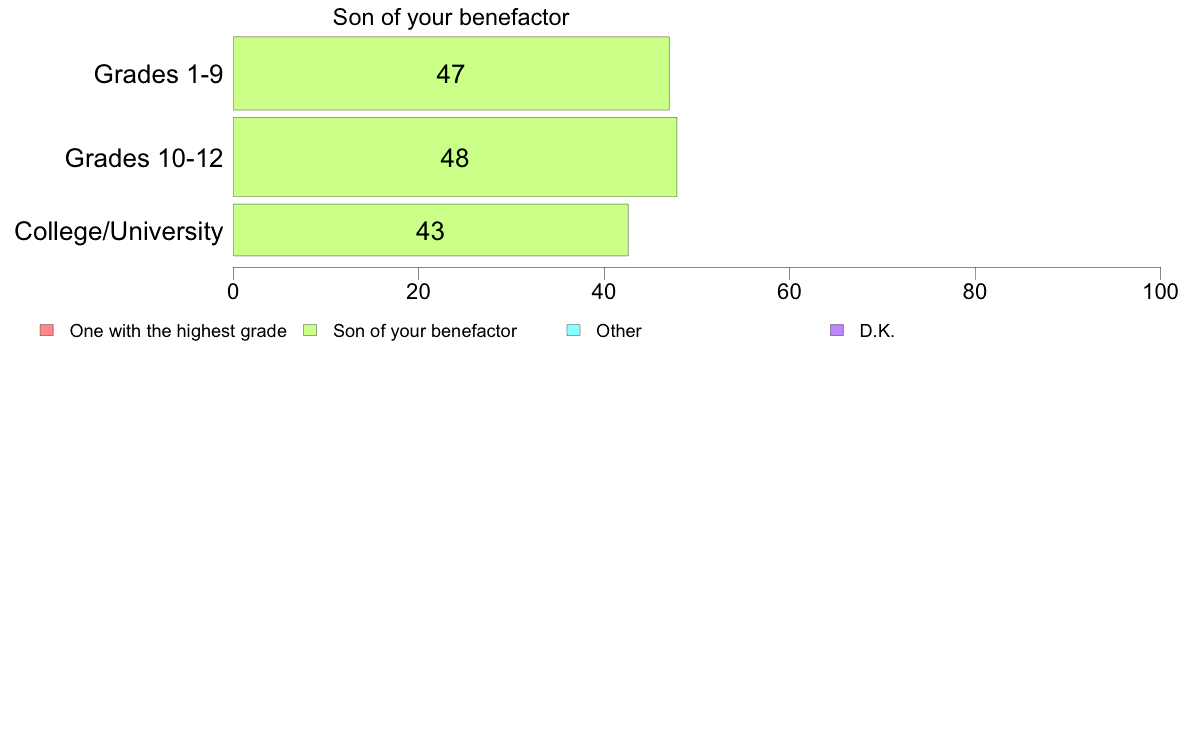
Task: Click the 'Other' legend text
Action: point(619,331)
